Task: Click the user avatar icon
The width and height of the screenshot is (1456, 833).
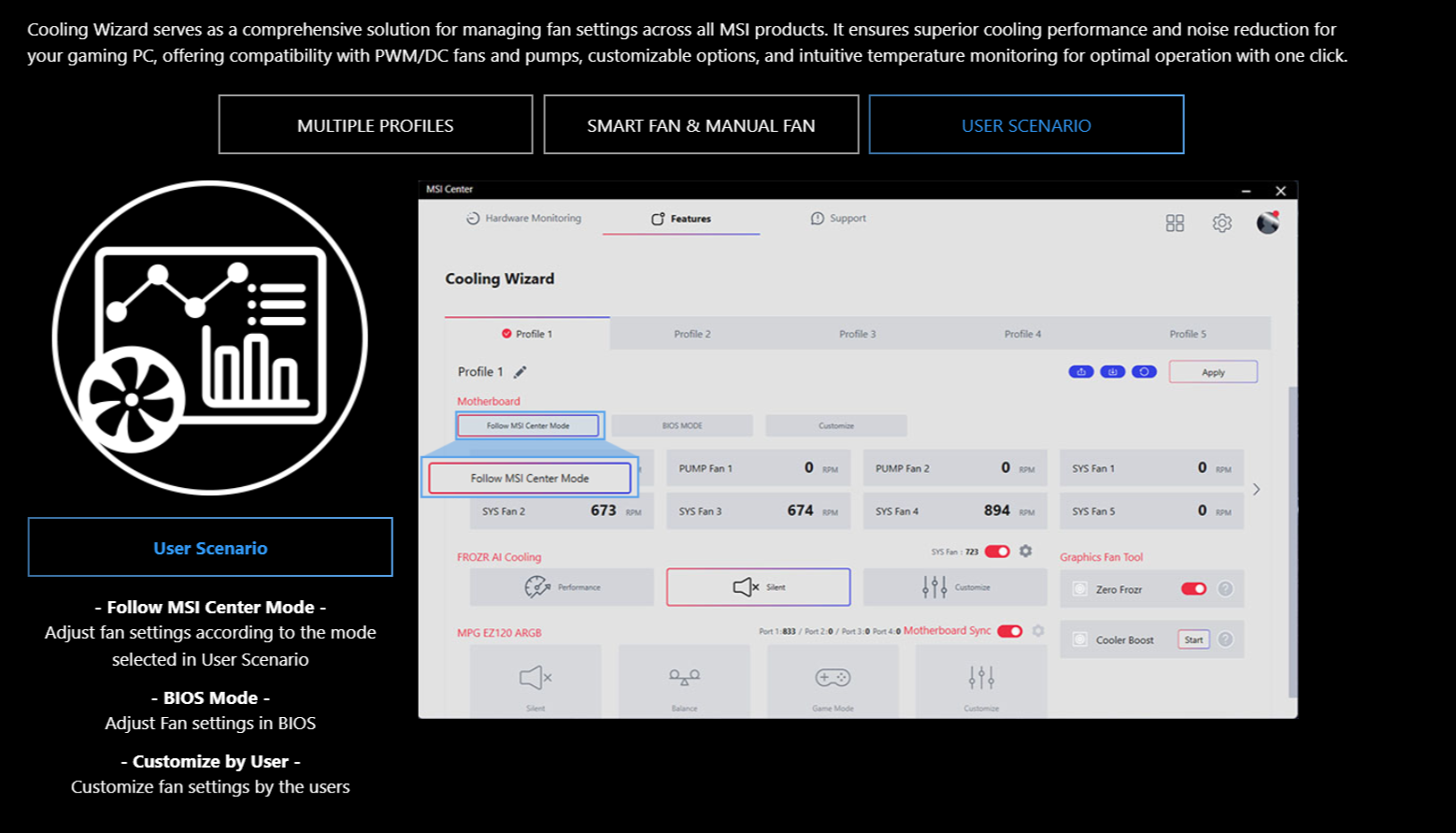Action: [1267, 223]
